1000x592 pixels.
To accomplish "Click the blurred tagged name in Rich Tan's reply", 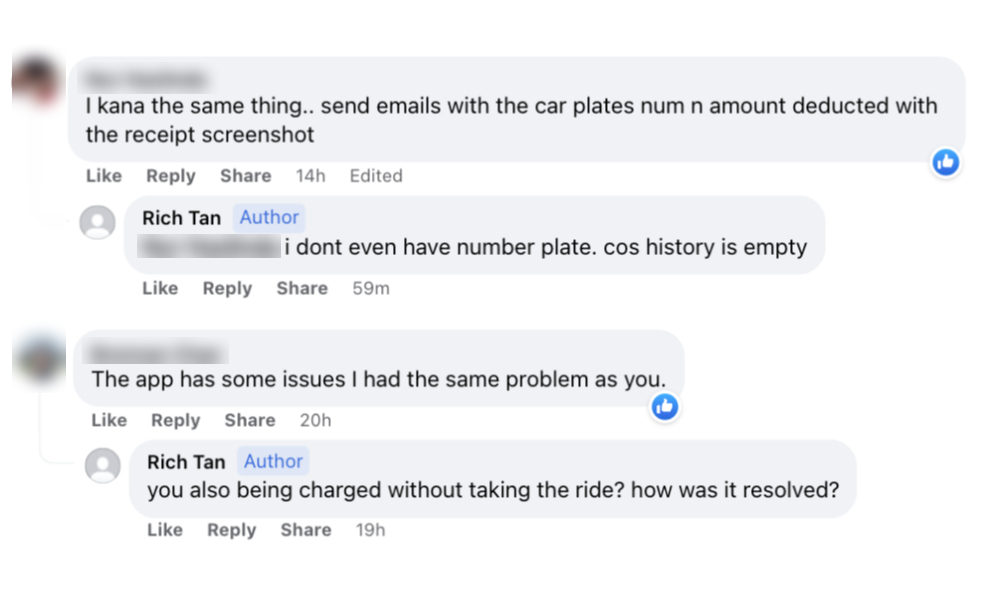I will pyautogui.click(x=210, y=247).
